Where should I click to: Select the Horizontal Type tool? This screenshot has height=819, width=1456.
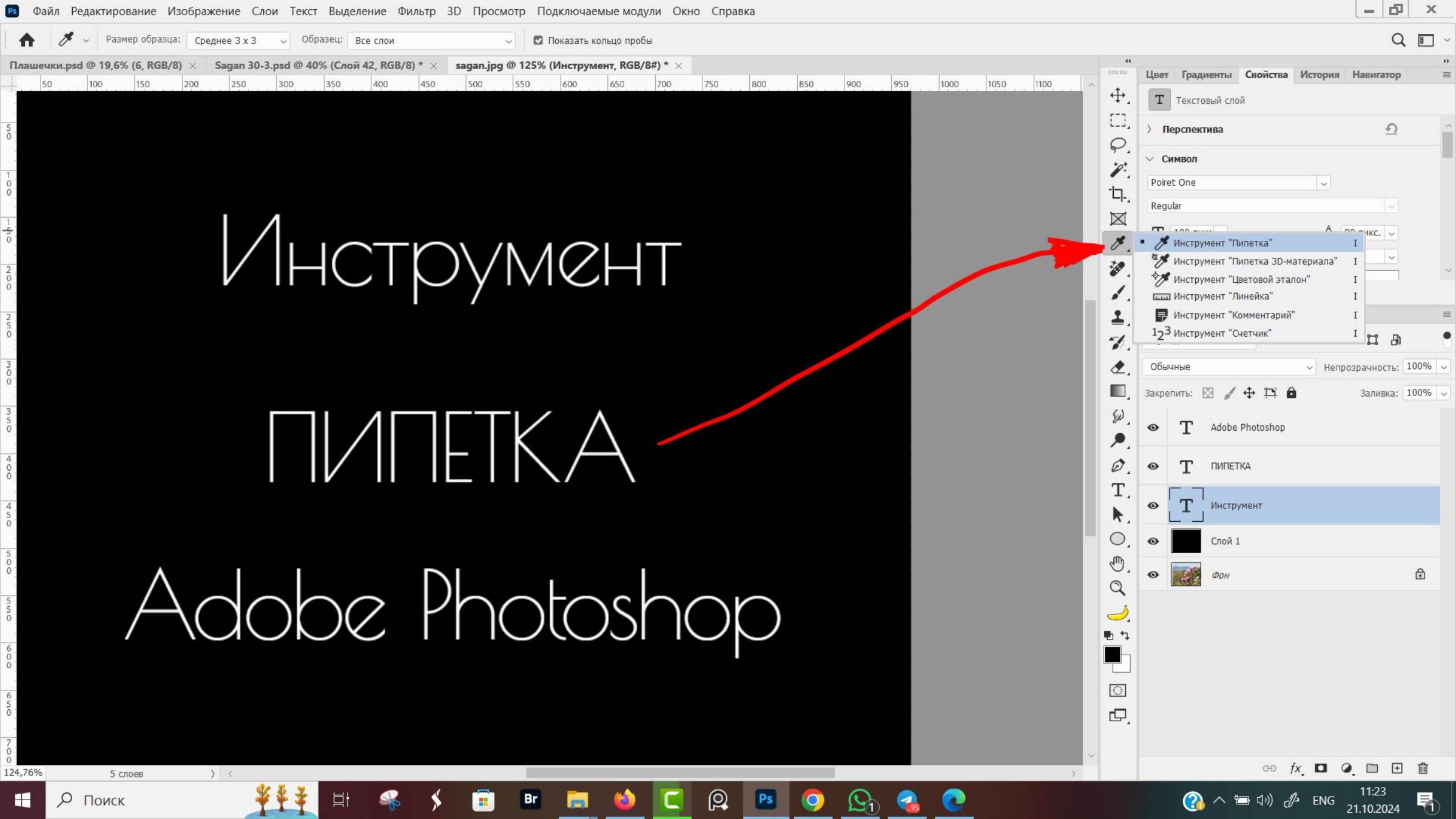[1117, 490]
